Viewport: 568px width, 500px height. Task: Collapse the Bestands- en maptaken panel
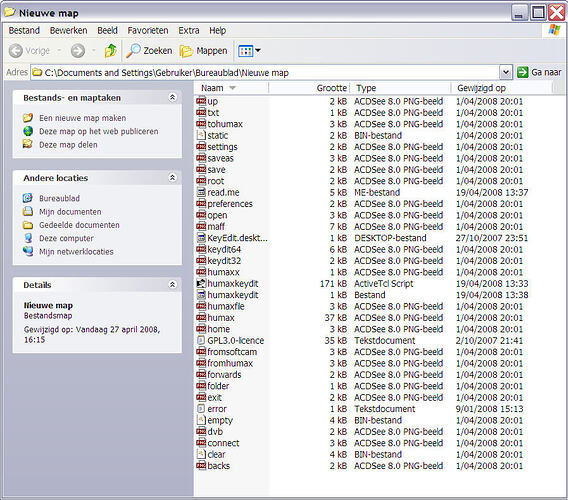pos(172,97)
